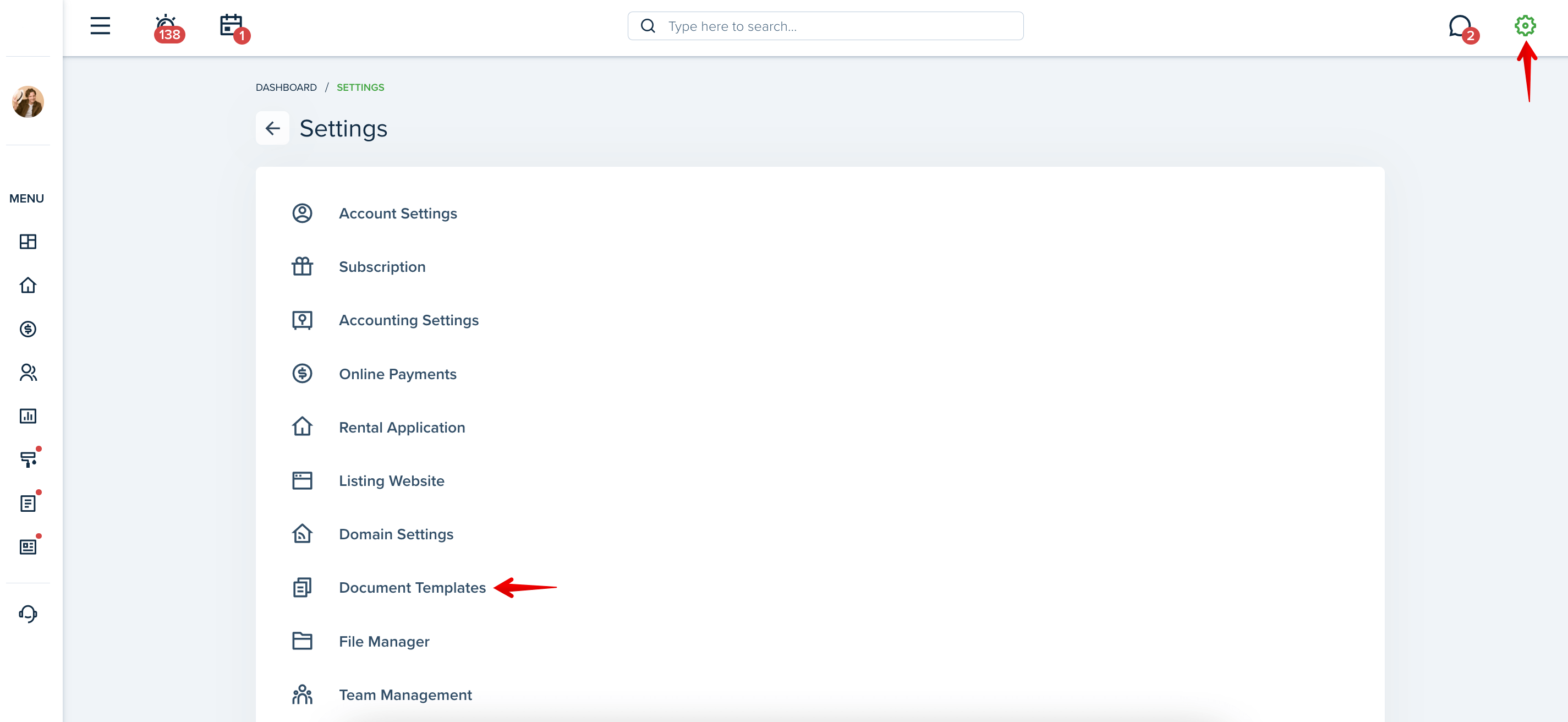Open reports bar chart icon in sidebar
The width and height of the screenshot is (1568, 722).
pos(28,416)
